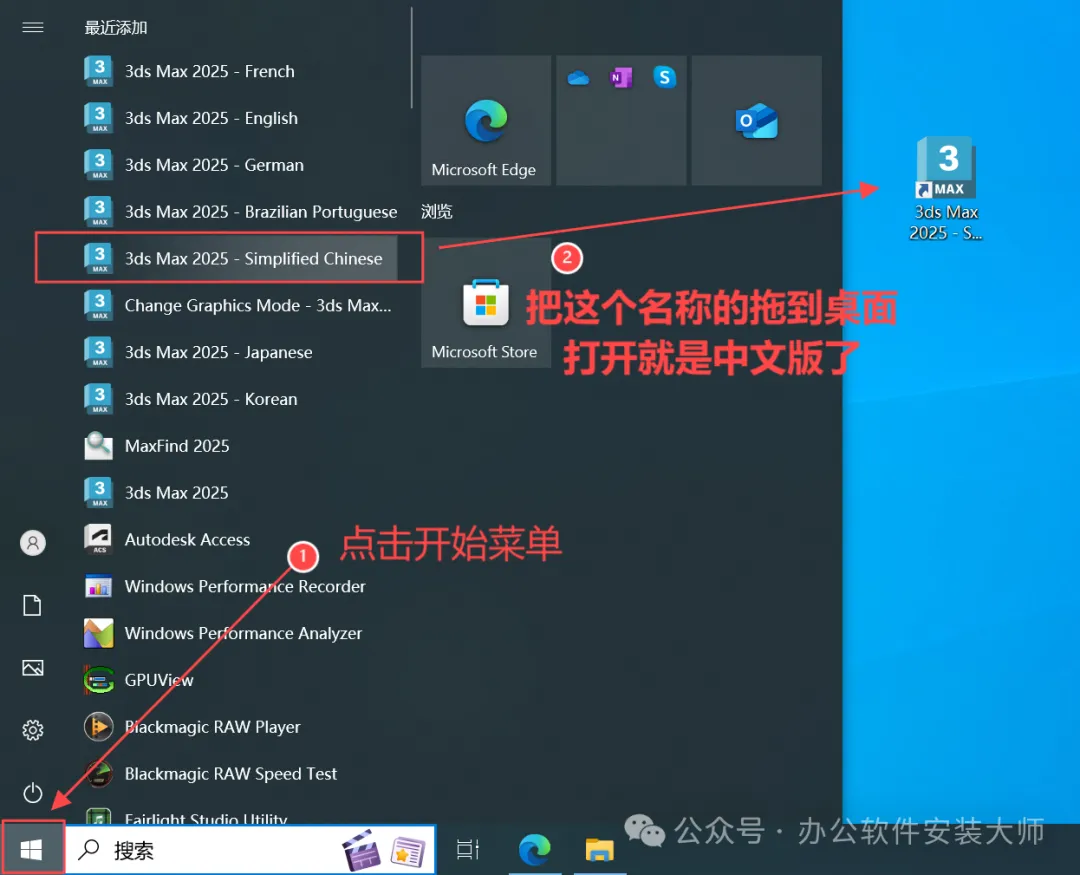1080x875 pixels.
Task: Open Pictures from Start sidebar
Action: pos(32,668)
